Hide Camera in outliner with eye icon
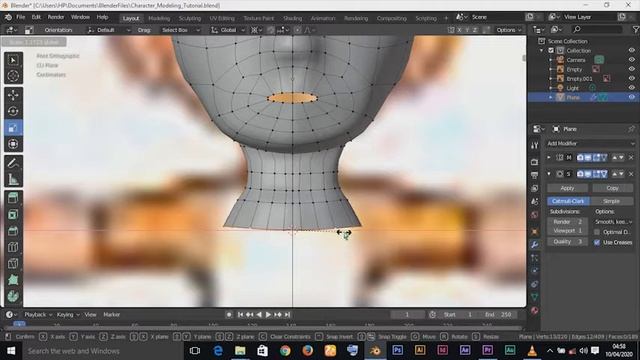 (631, 60)
